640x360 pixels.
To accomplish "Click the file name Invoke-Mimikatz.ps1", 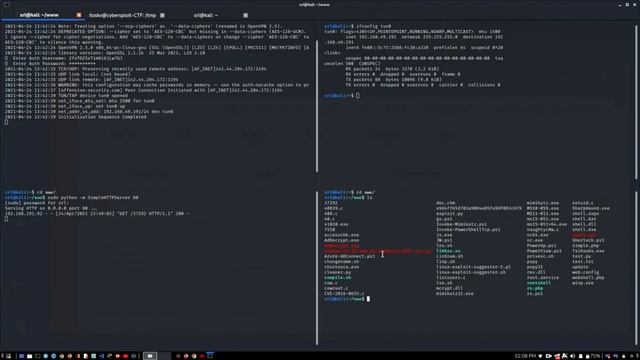I will pyautogui.click(x=461, y=224).
